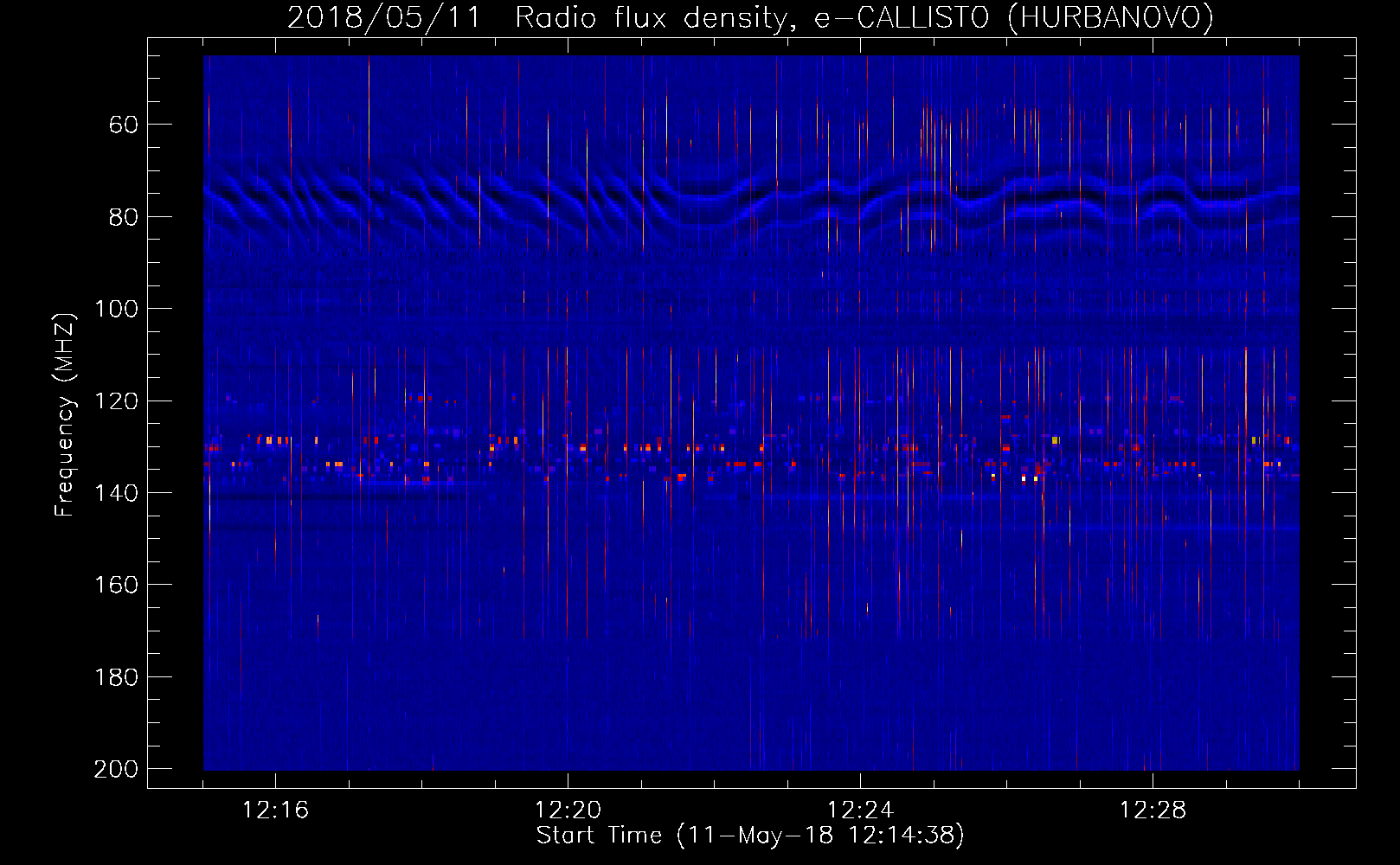Click the 12:28 time axis label
The image size is (1400, 865).
point(1153,811)
